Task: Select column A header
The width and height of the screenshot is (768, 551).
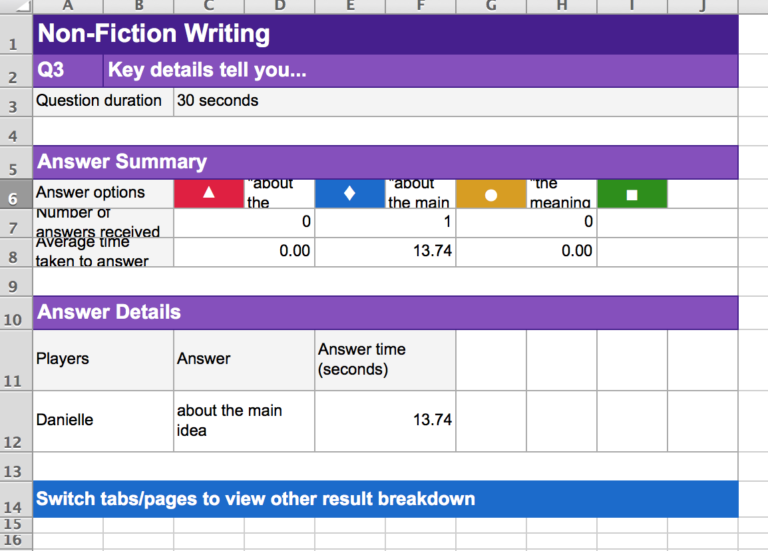Action: click(68, 6)
